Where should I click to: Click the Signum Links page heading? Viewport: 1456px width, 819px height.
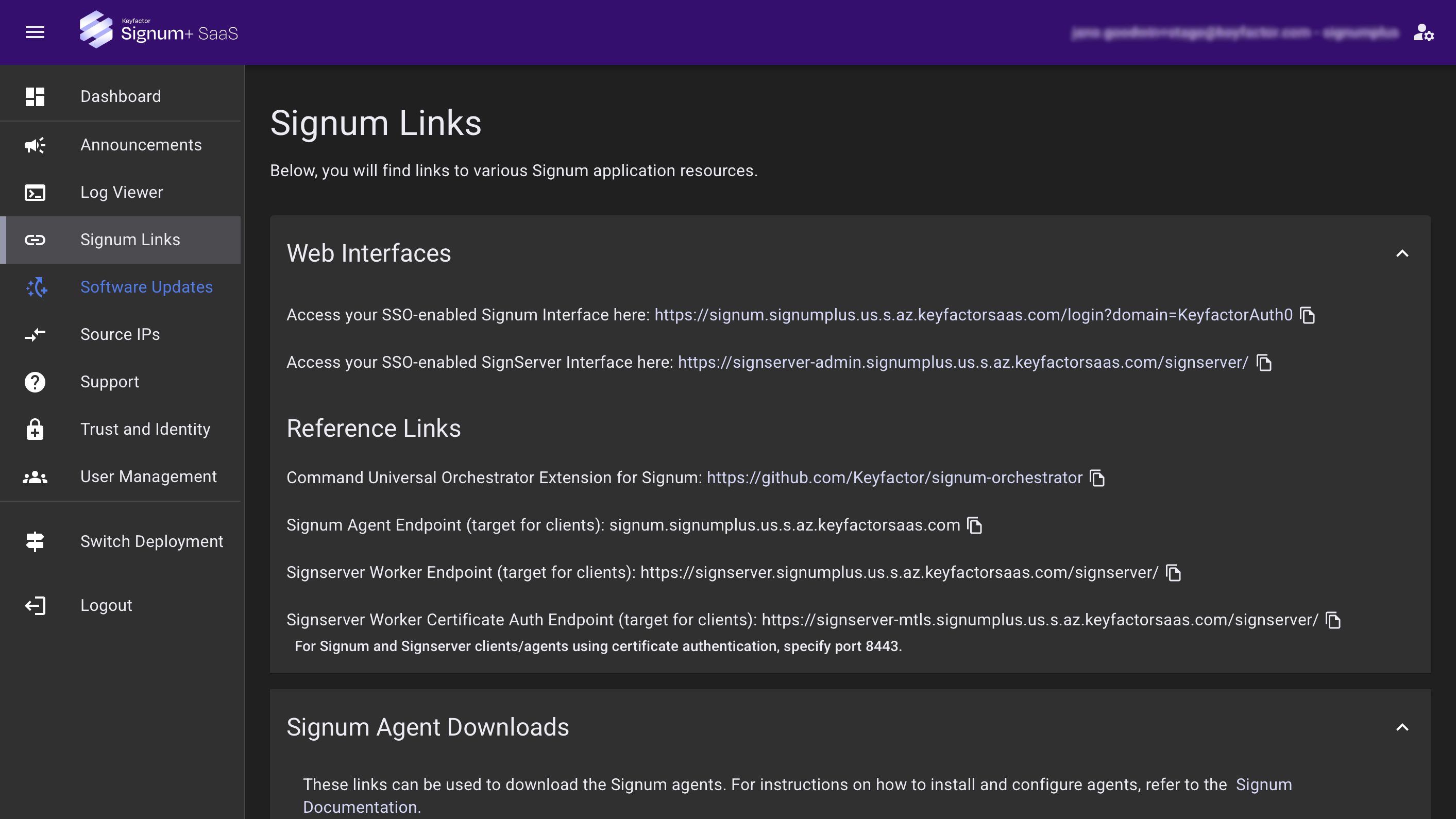376,123
